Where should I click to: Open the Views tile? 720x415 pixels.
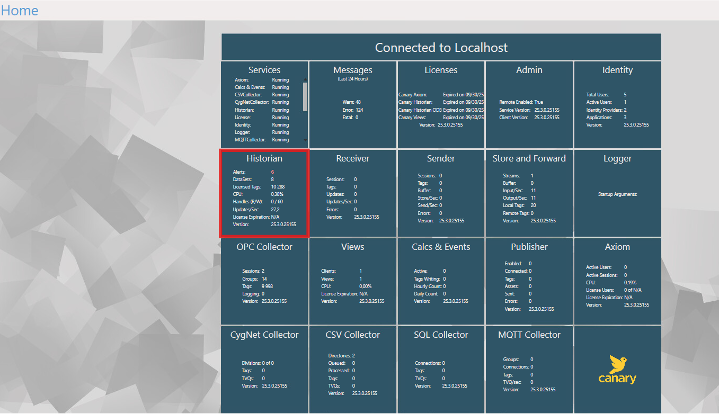tap(352, 280)
